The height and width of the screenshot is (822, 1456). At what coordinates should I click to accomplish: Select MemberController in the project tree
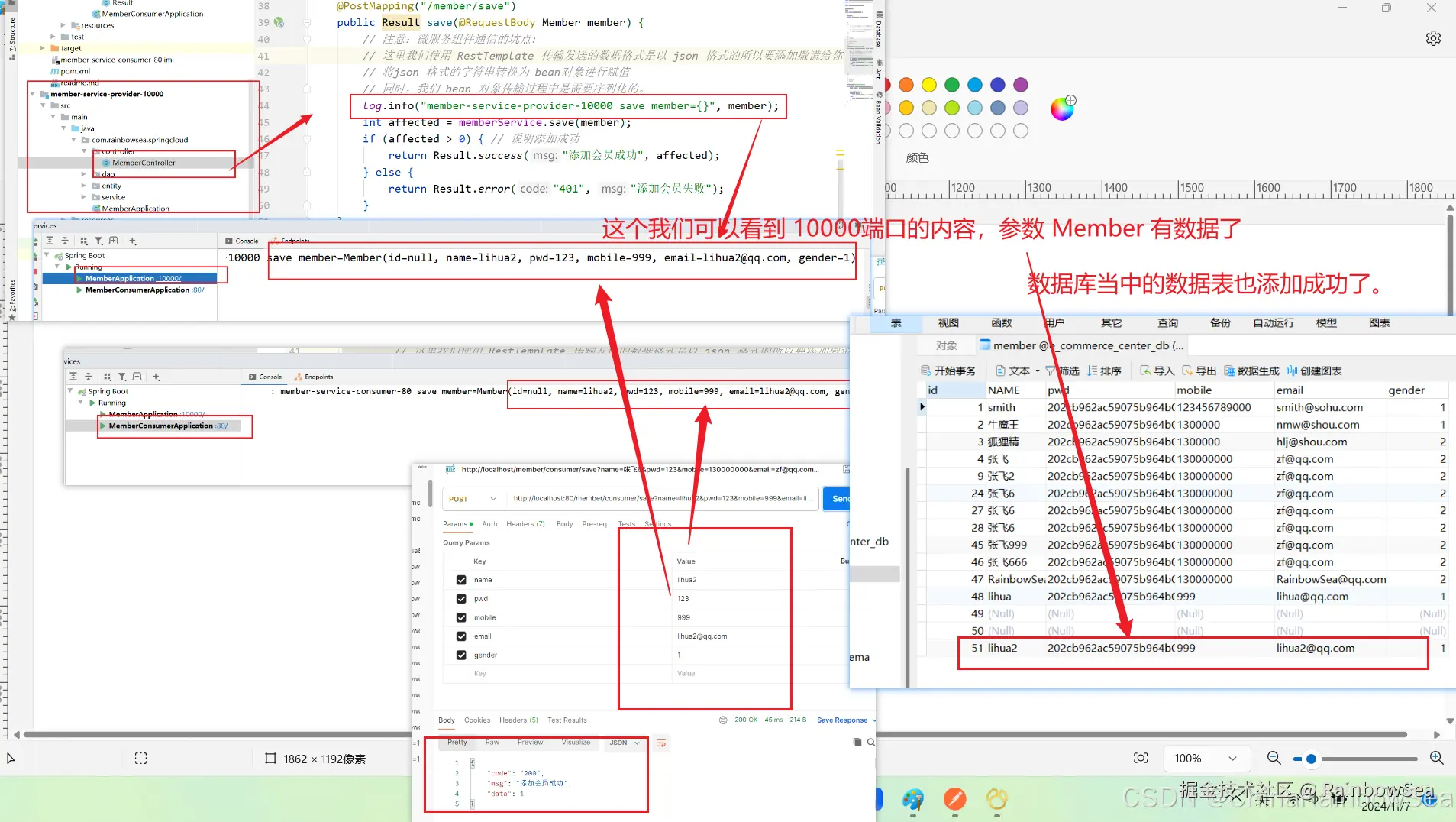coord(144,163)
